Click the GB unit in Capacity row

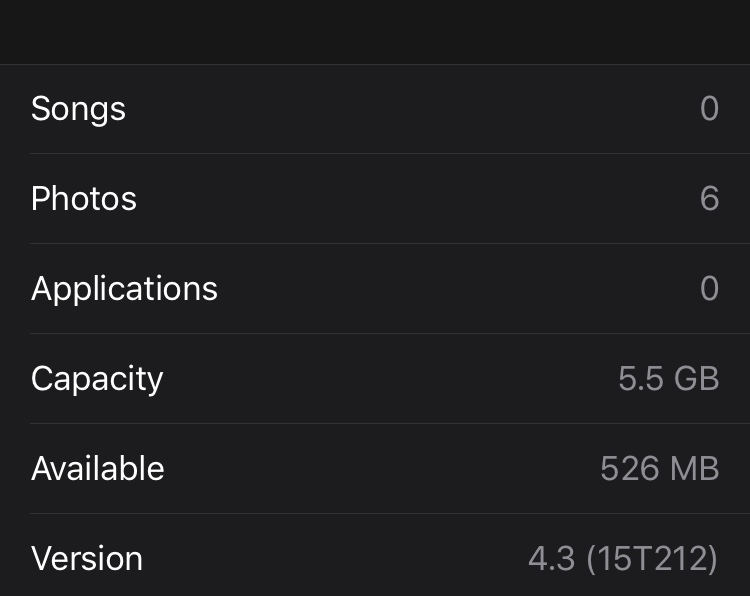(696, 378)
